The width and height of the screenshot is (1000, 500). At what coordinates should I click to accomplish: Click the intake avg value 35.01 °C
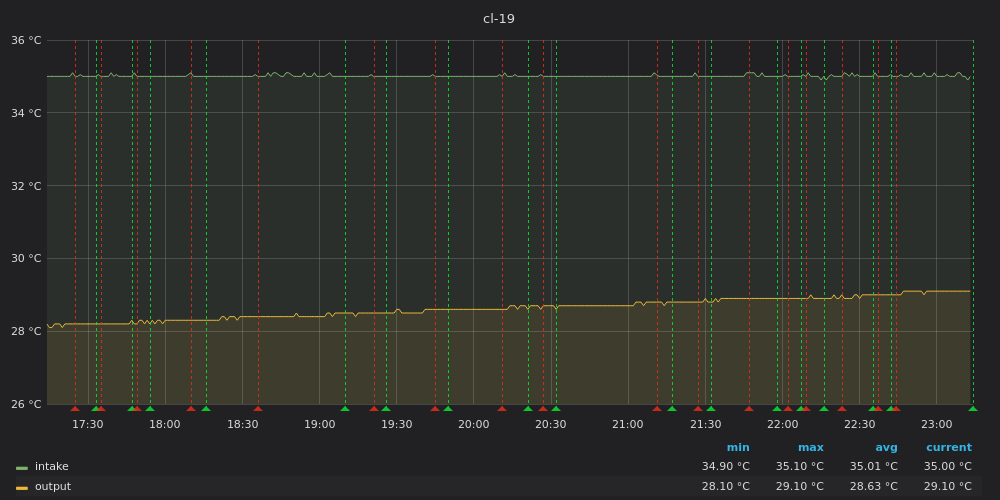tap(873, 467)
